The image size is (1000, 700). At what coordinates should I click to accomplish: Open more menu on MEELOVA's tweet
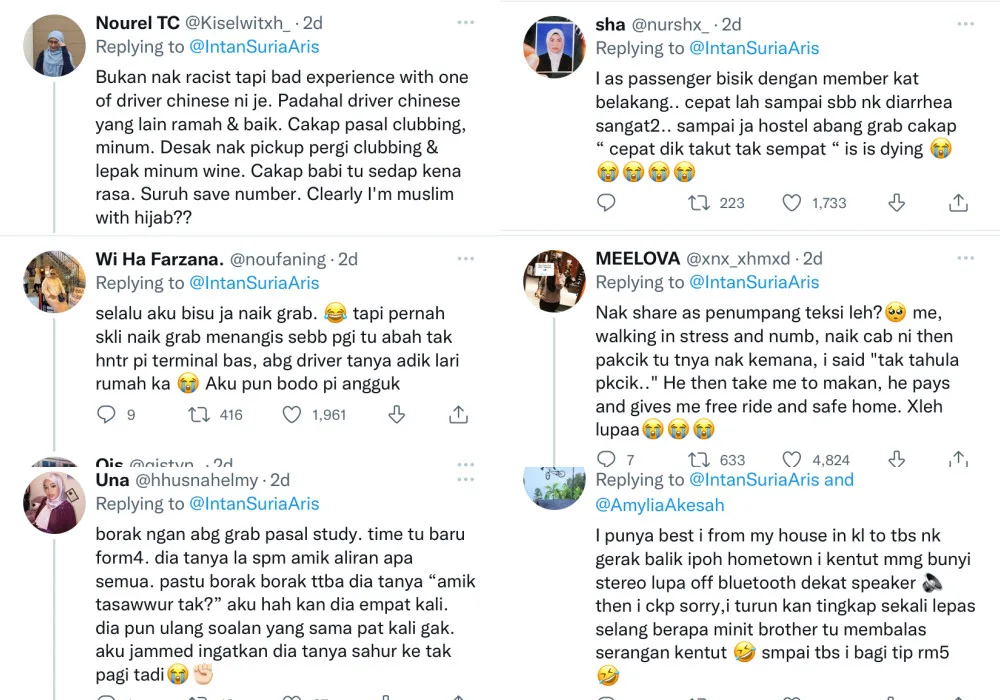point(964,258)
